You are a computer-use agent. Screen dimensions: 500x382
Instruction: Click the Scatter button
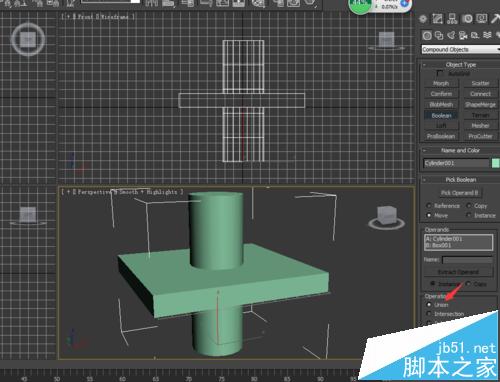coord(480,83)
